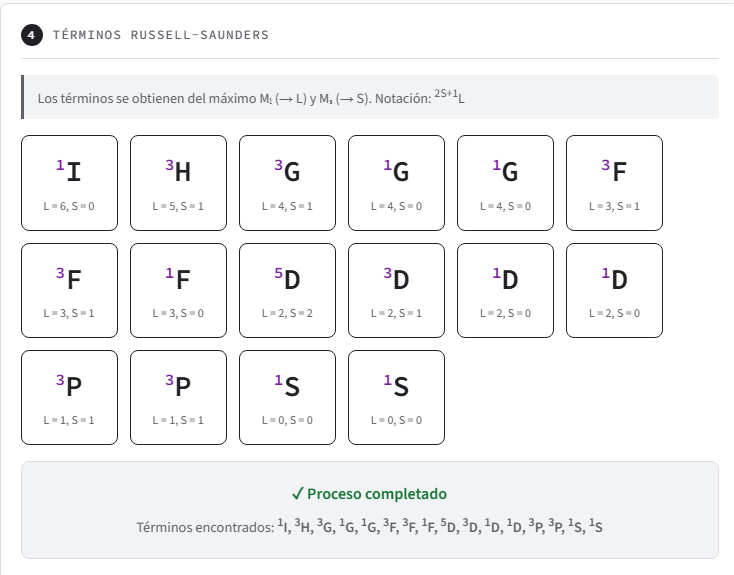Click the ¹S card directly after ³P

(287, 398)
